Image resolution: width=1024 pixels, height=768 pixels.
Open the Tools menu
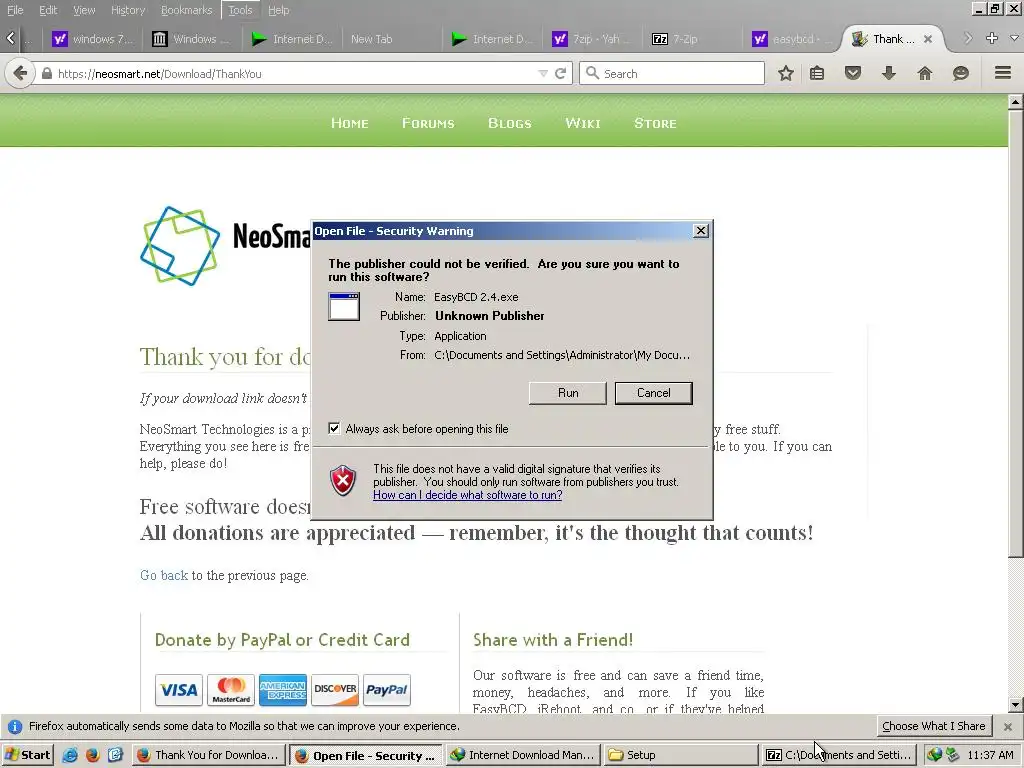(x=240, y=10)
